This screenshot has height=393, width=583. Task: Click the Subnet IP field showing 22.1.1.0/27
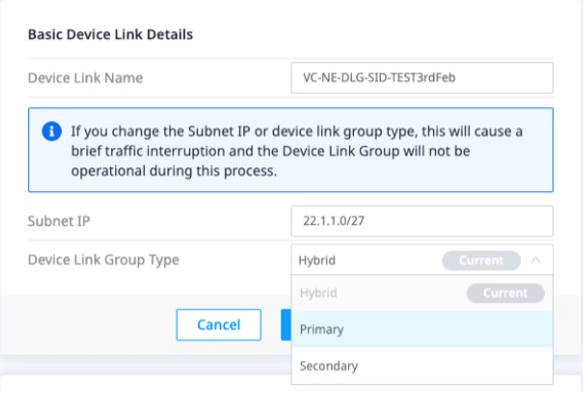click(422, 221)
